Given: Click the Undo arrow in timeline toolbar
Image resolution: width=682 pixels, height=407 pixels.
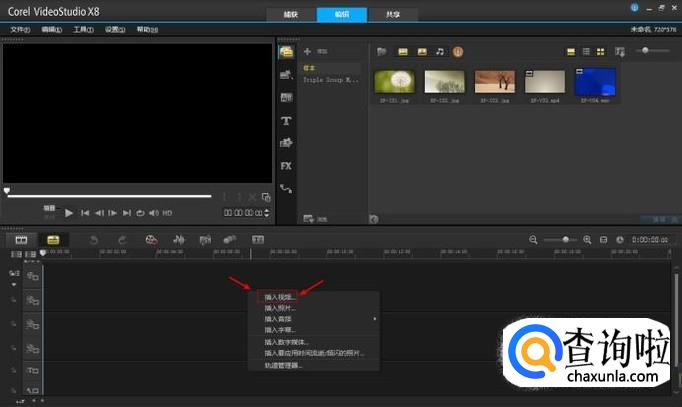Looking at the screenshot, I should pyautogui.click(x=93, y=239).
